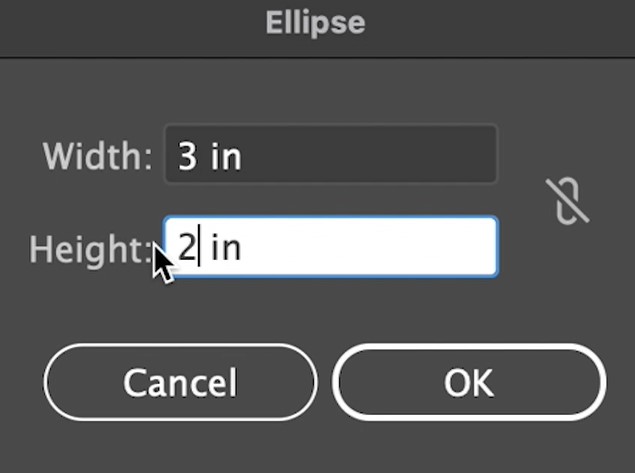Dismiss the dialog with the Cancel button
The width and height of the screenshot is (635, 473).
click(180, 382)
